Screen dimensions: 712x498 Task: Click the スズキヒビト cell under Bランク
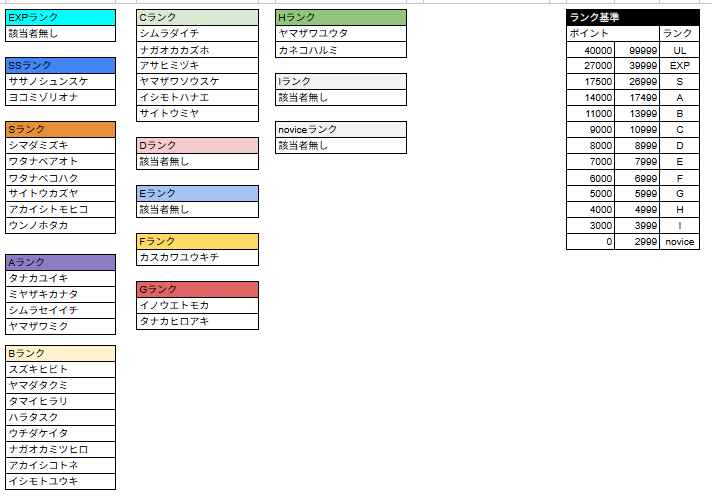pos(60,369)
